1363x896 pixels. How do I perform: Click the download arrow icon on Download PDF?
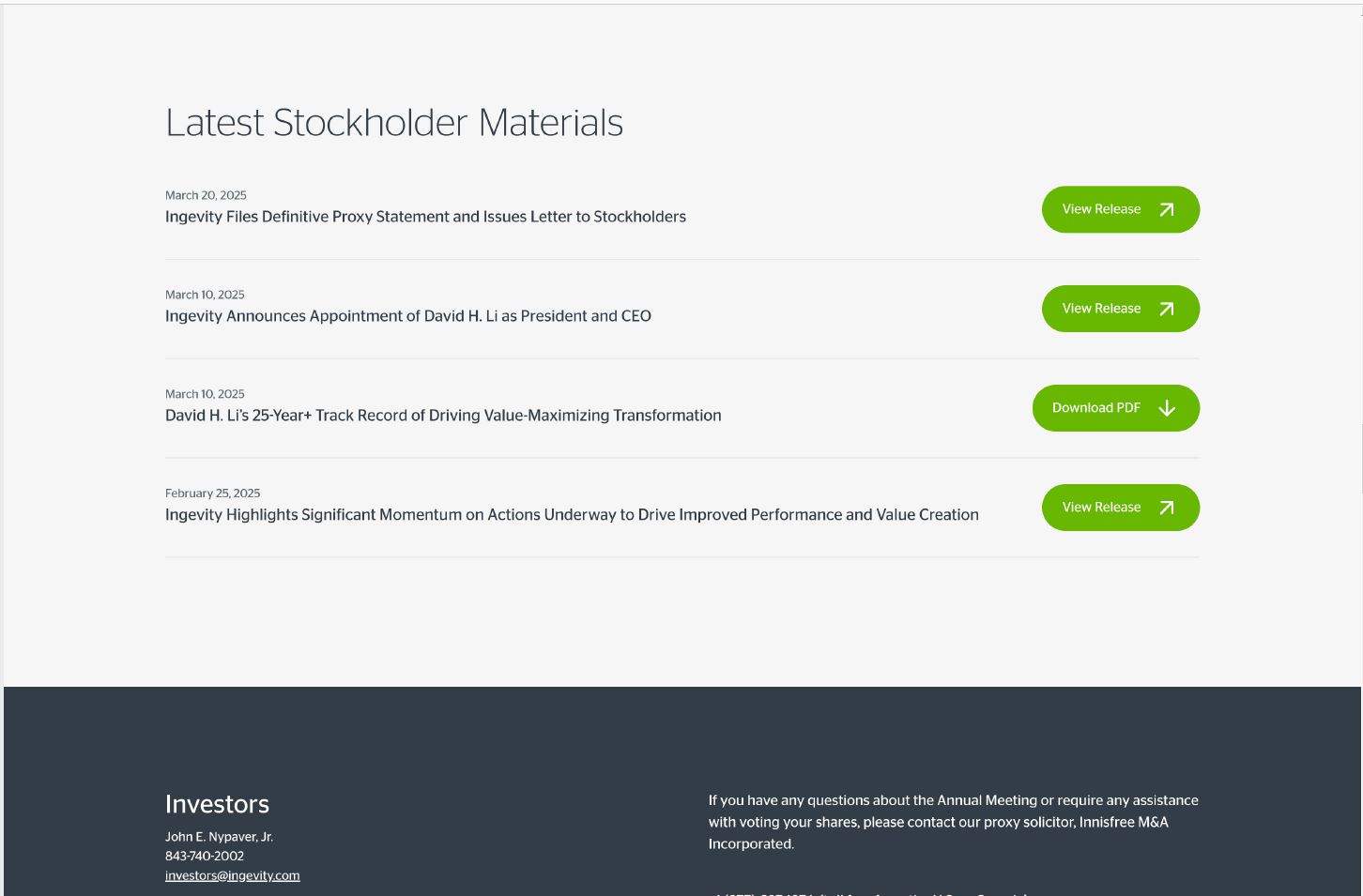coord(1167,408)
